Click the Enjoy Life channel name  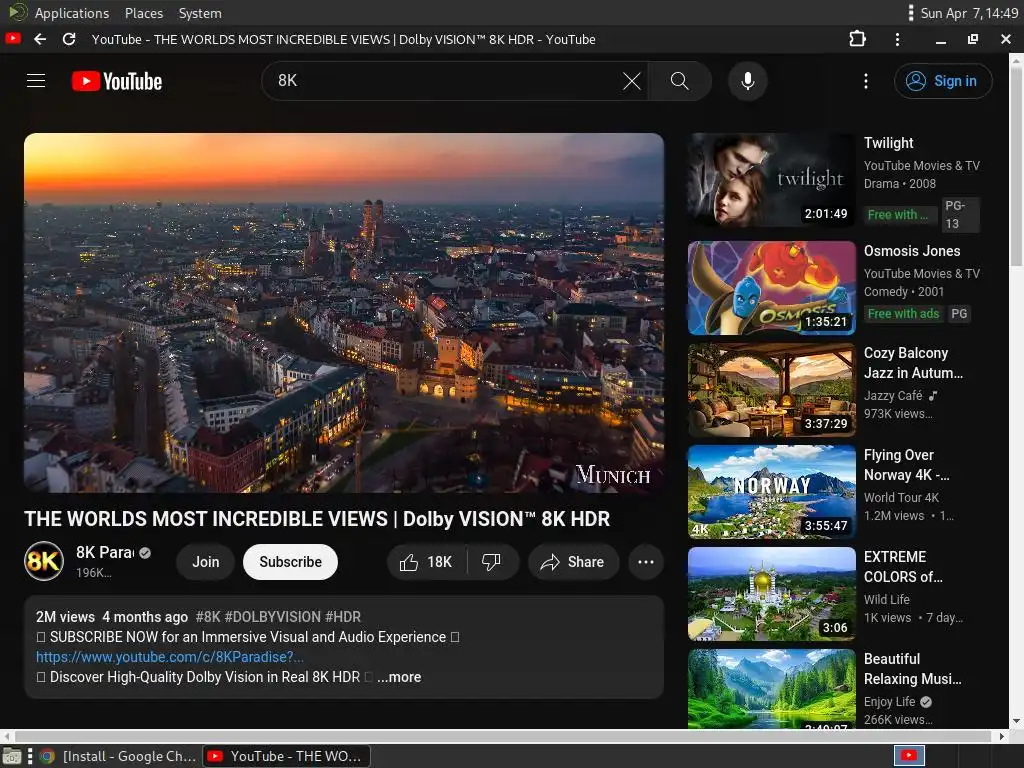pyautogui.click(x=889, y=701)
